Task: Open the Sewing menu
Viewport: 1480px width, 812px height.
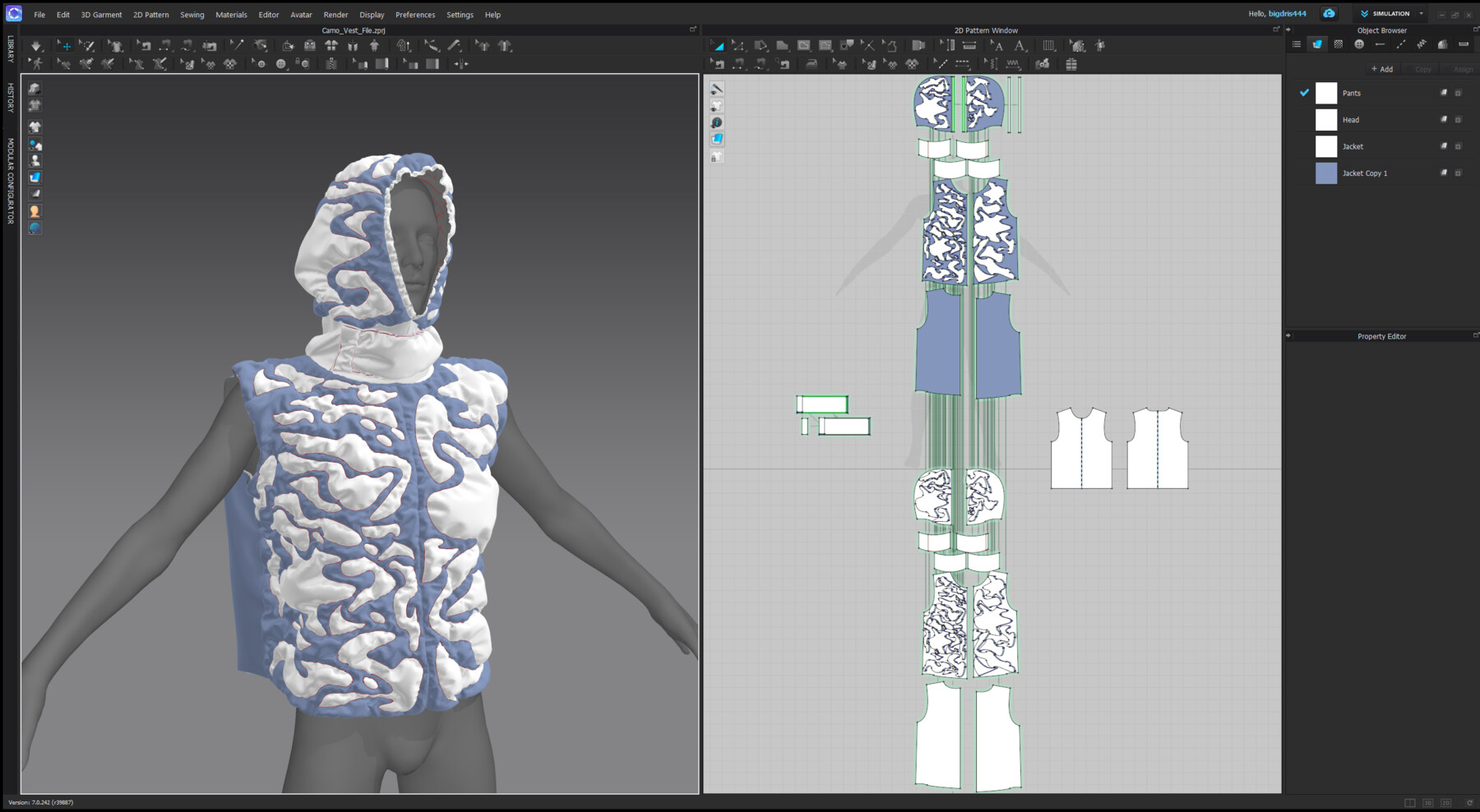Action: 192,14
